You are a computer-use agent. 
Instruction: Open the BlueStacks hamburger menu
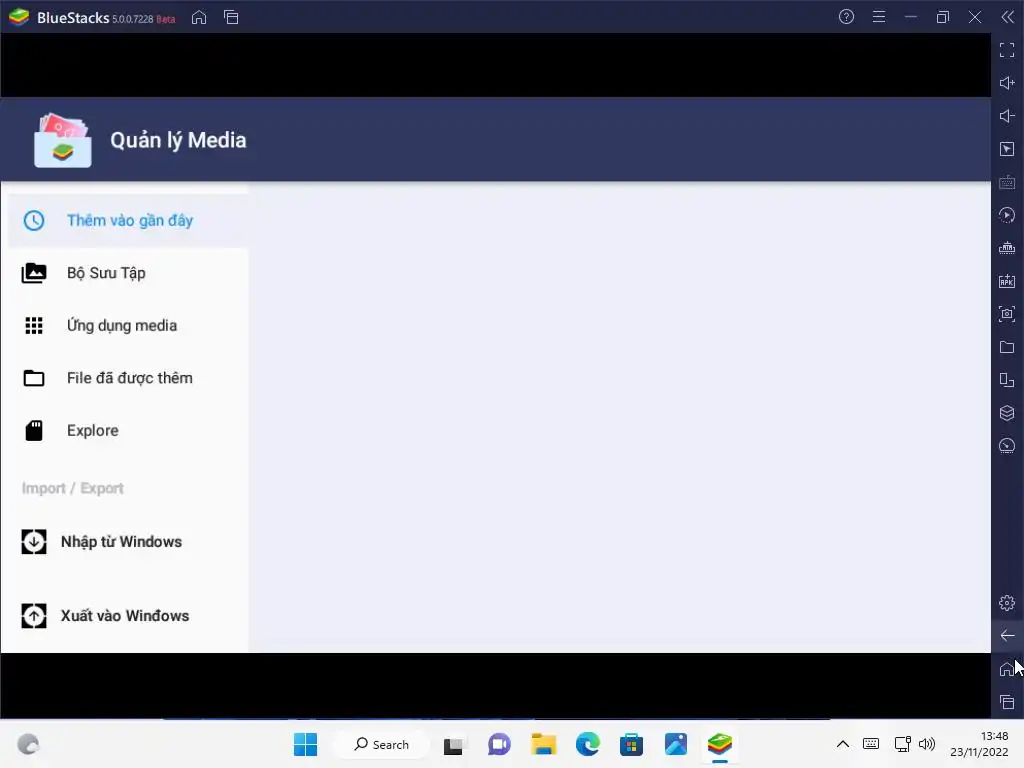click(x=879, y=17)
